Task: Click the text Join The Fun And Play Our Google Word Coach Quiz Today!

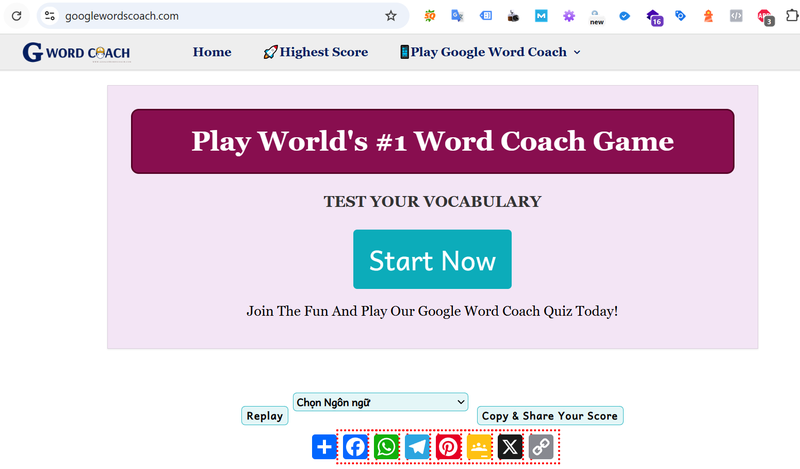Action: [433, 311]
